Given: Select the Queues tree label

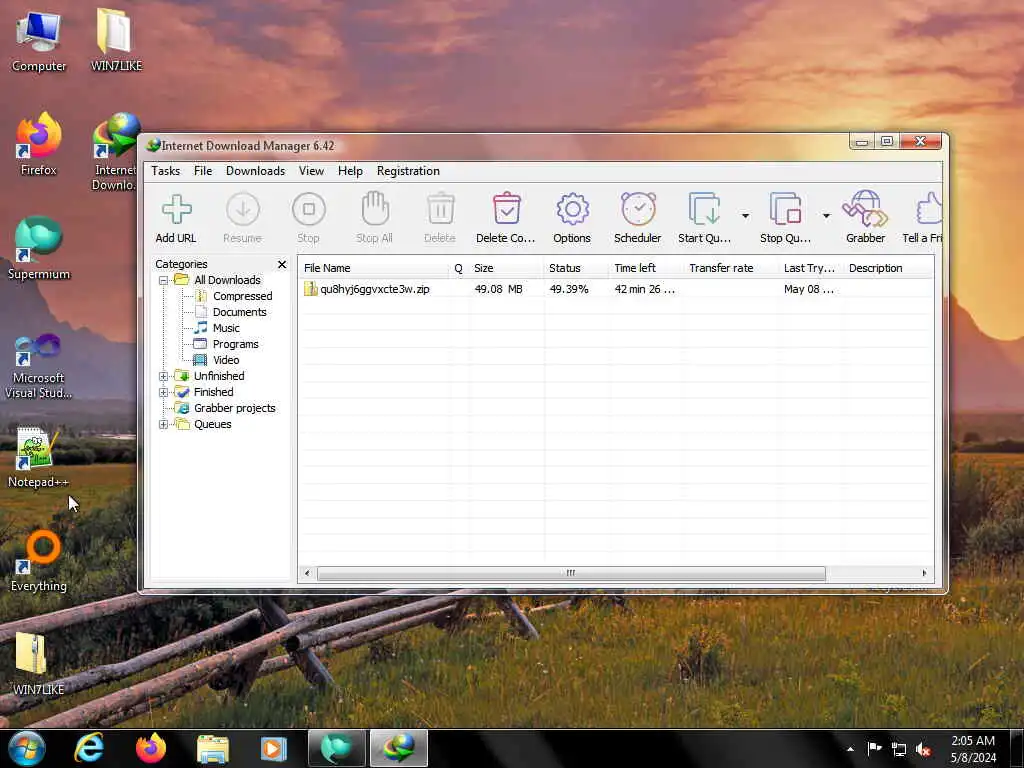Looking at the screenshot, I should tap(212, 424).
